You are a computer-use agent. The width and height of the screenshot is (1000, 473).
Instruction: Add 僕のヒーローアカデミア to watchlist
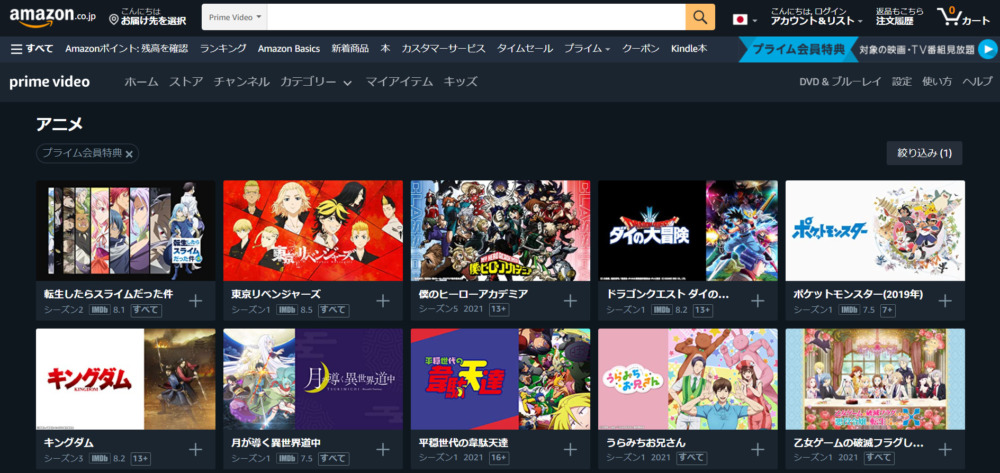(x=570, y=301)
